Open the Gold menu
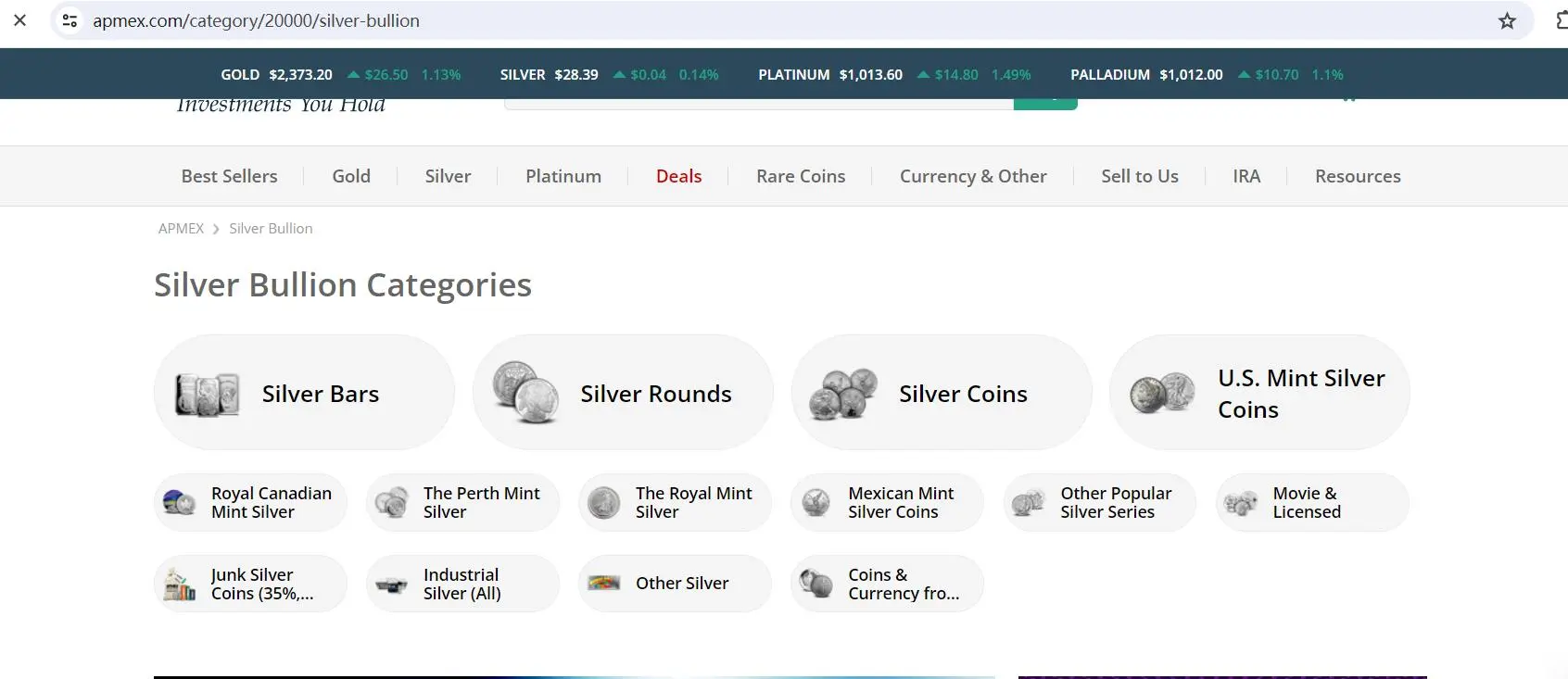The image size is (1568, 679). [x=351, y=176]
